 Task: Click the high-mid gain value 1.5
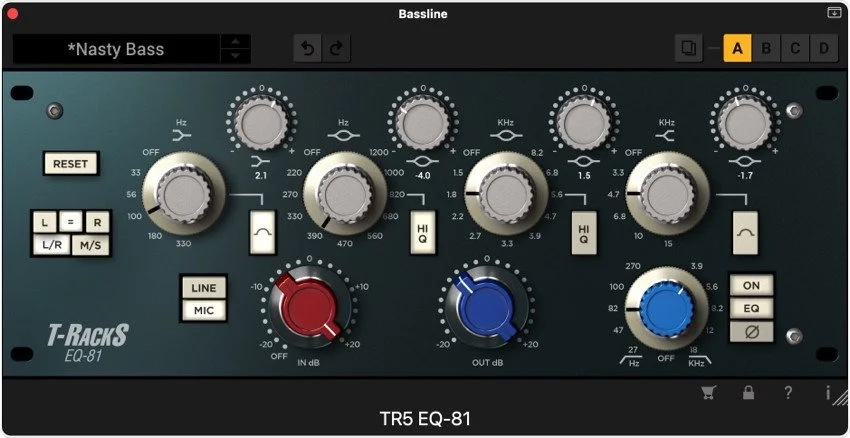point(584,176)
